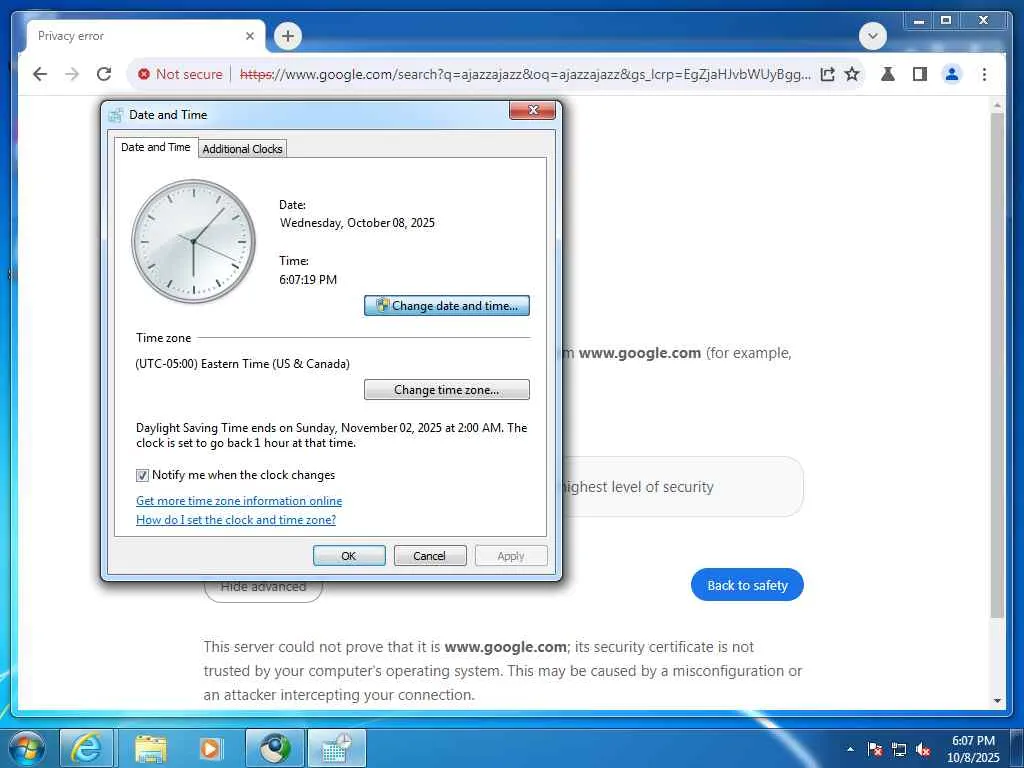Viewport: 1024px width, 768px height.
Task: Open Windows Media Player from taskbar
Action: click(211, 748)
